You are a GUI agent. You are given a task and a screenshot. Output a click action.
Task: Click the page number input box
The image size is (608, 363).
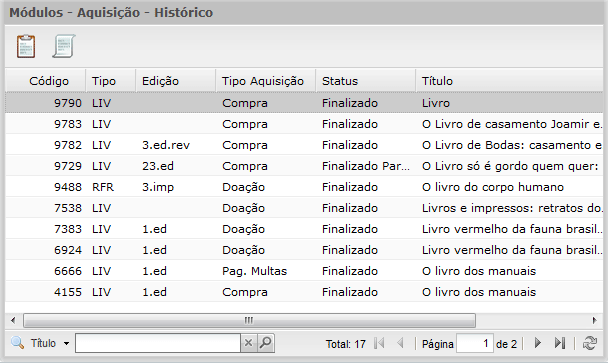pos(475,344)
